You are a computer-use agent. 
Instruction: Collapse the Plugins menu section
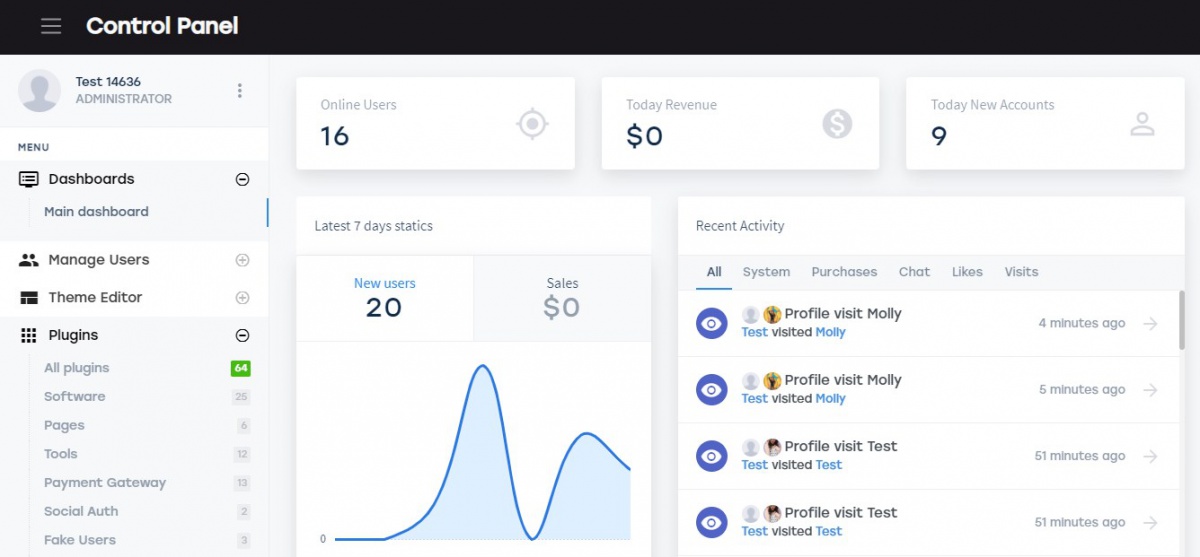pos(242,336)
